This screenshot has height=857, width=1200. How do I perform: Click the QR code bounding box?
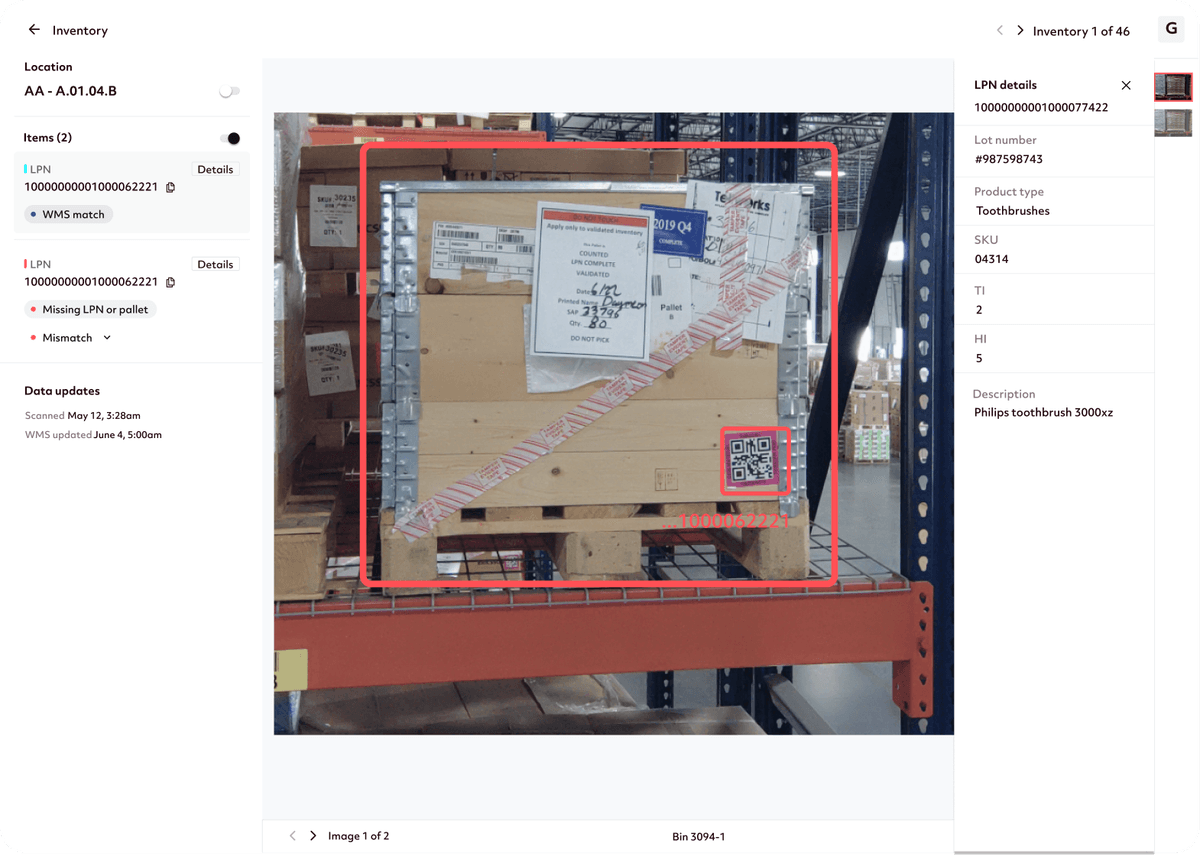[755, 460]
